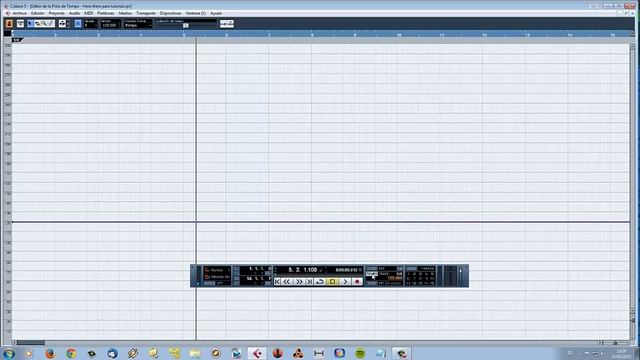Open the Edición menu
Viewport: 640px width, 360px height.
[x=38, y=13]
